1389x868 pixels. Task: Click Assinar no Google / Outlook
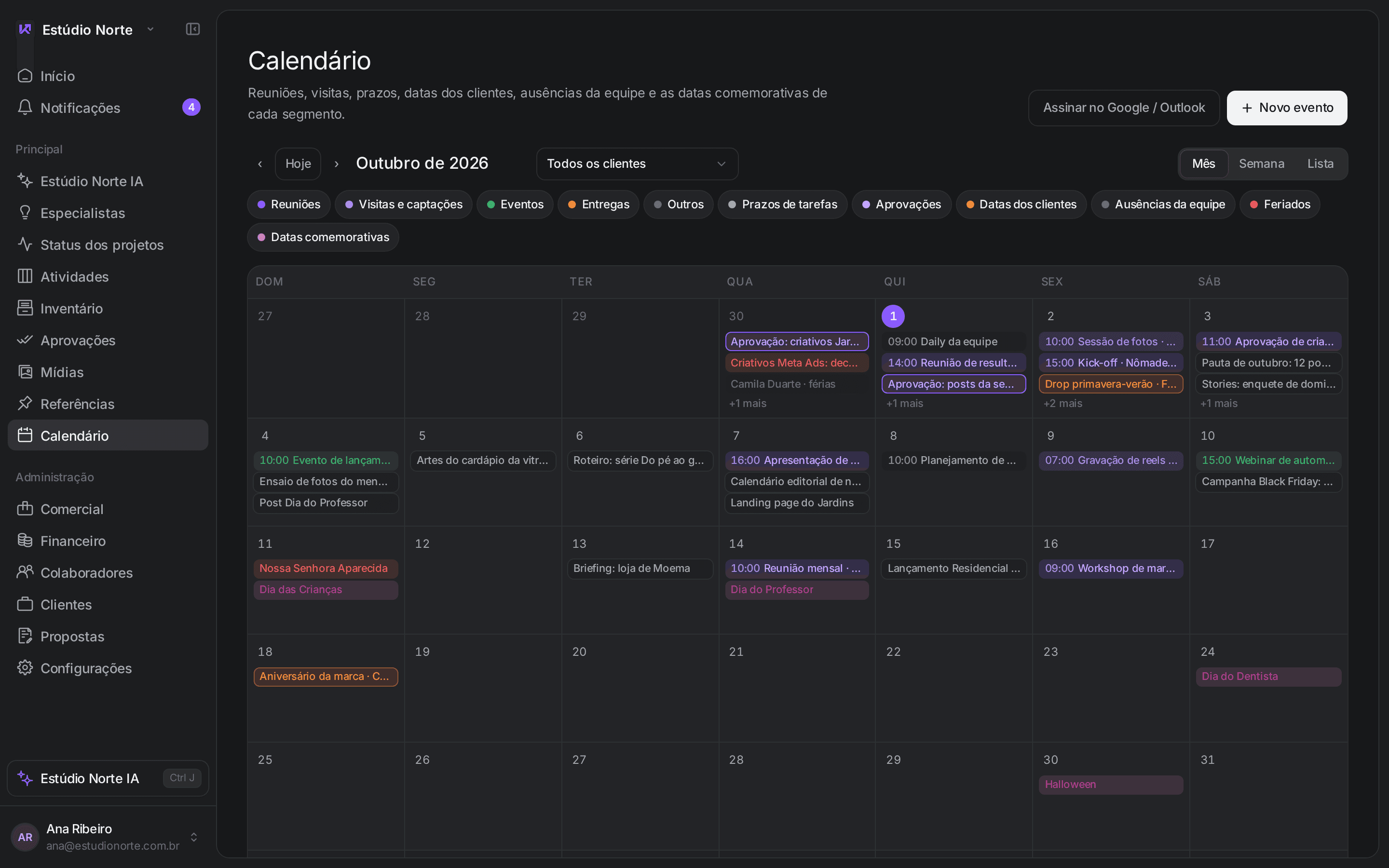point(1124,108)
